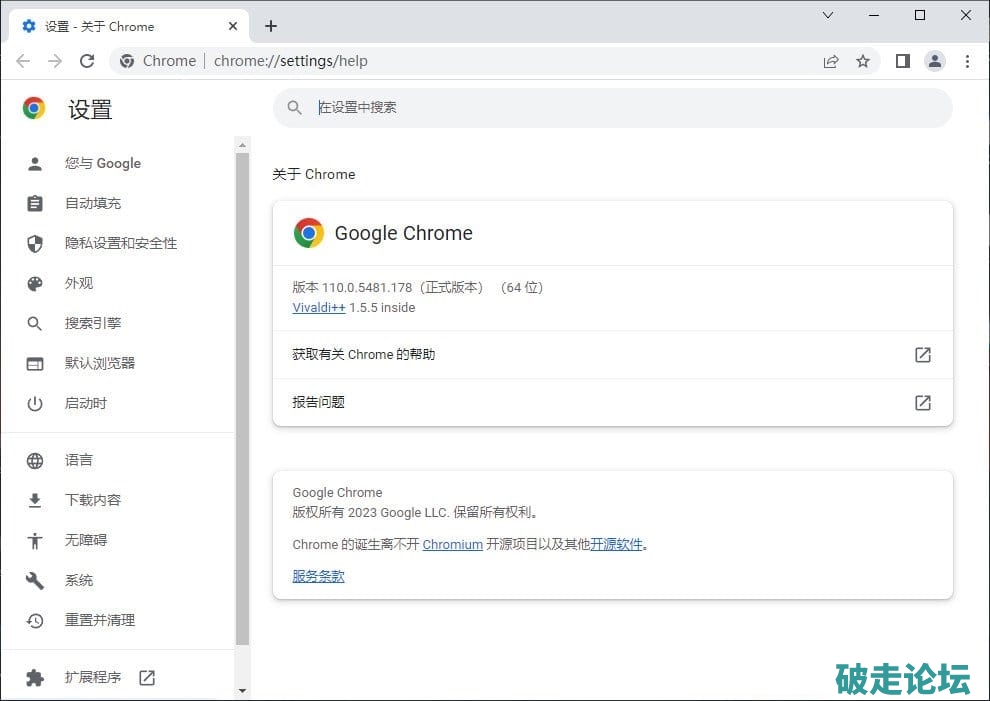Viewport: 990px width, 701px height.
Task: Go to 搜索引擎 settings
Action: coord(93,323)
